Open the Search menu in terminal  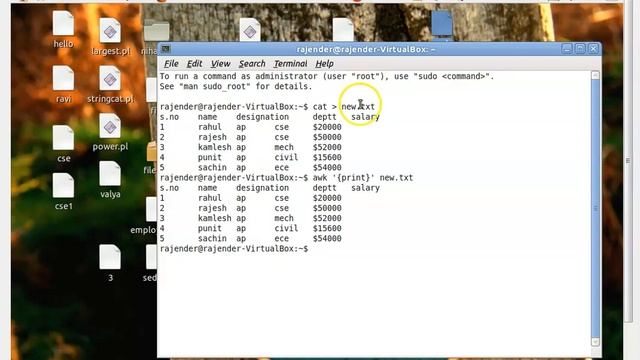tap(252, 64)
